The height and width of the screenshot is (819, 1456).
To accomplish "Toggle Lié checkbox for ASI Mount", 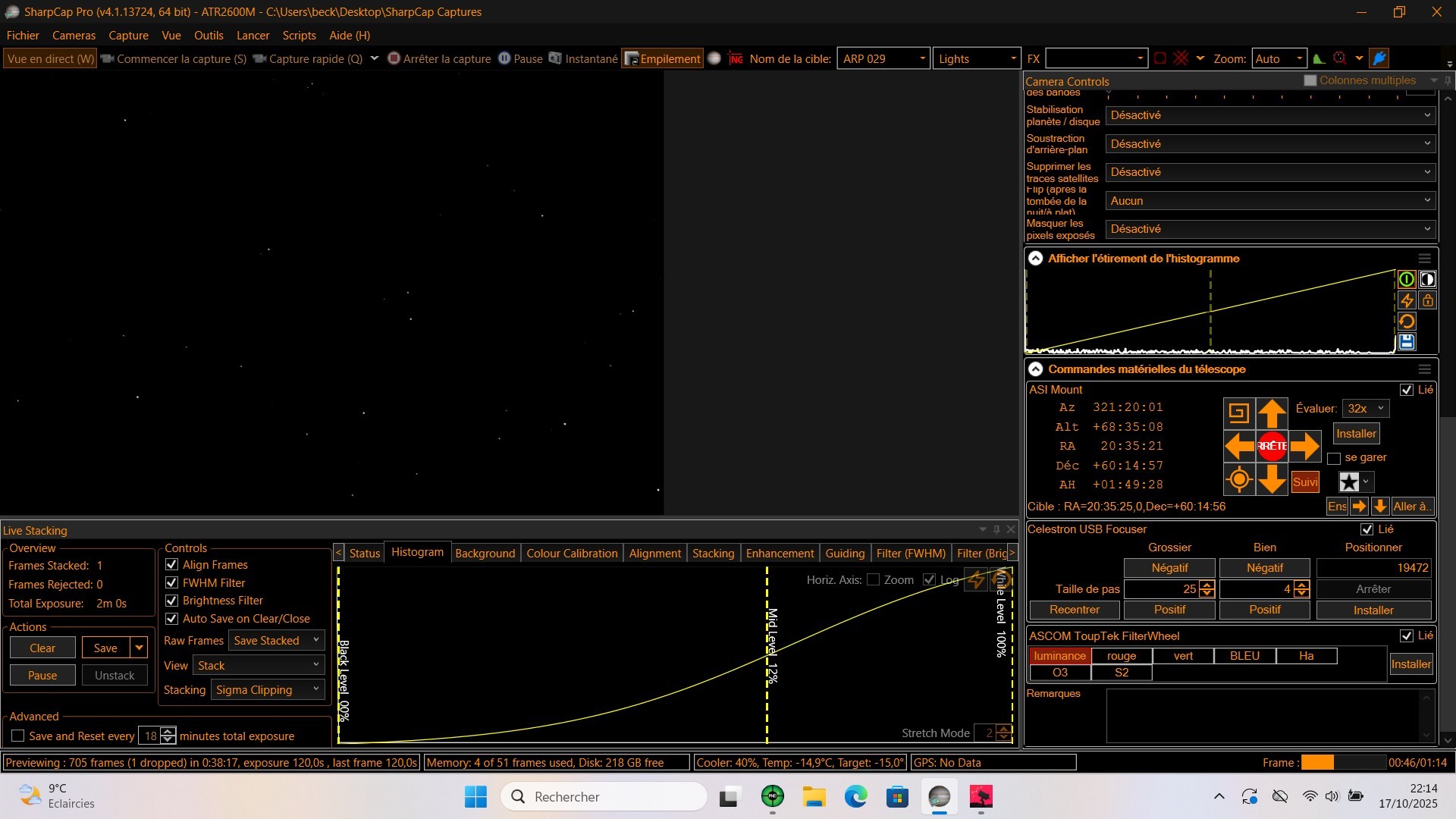I will coord(1407,390).
